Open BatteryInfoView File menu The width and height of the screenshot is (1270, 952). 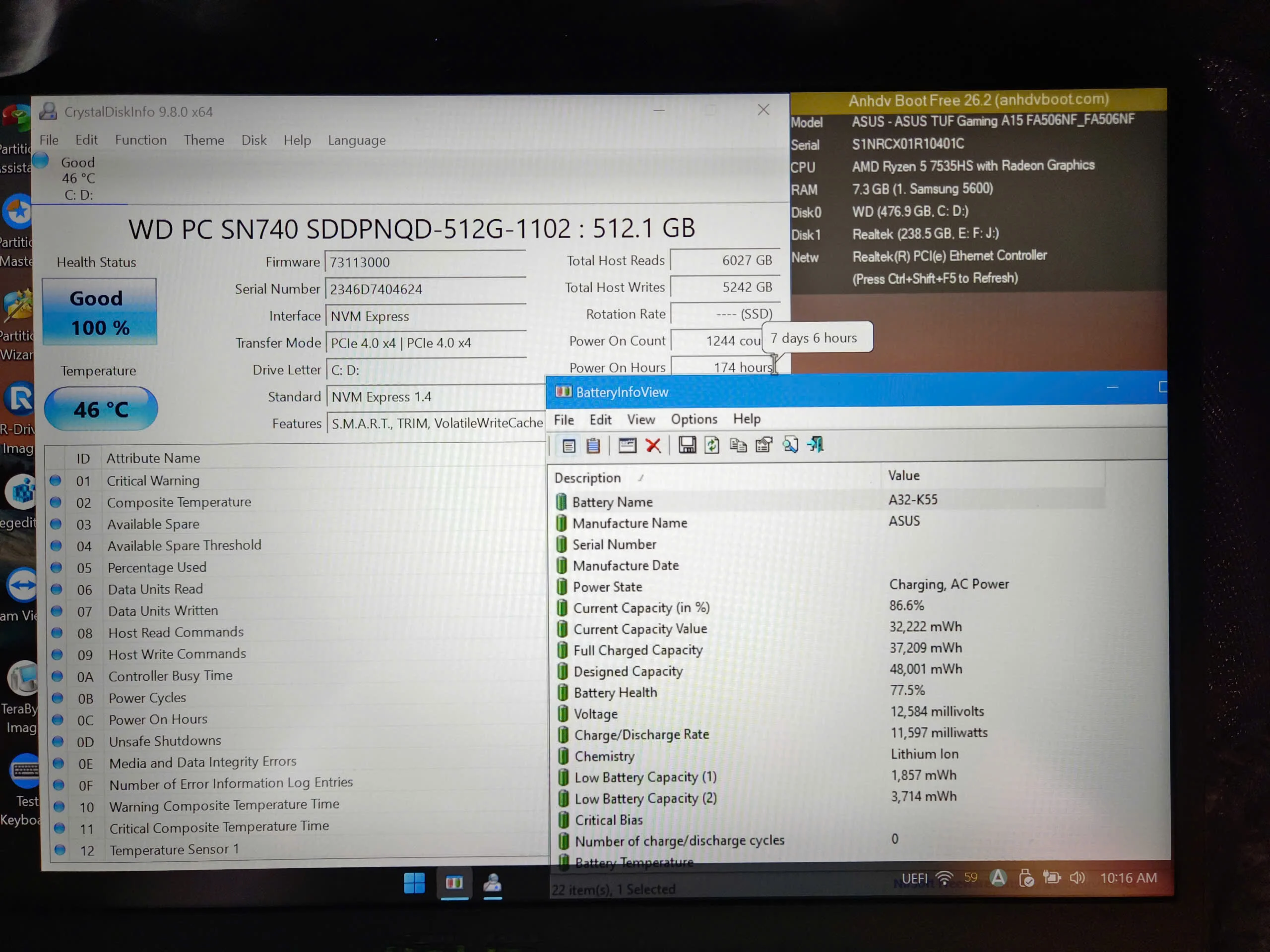click(564, 420)
